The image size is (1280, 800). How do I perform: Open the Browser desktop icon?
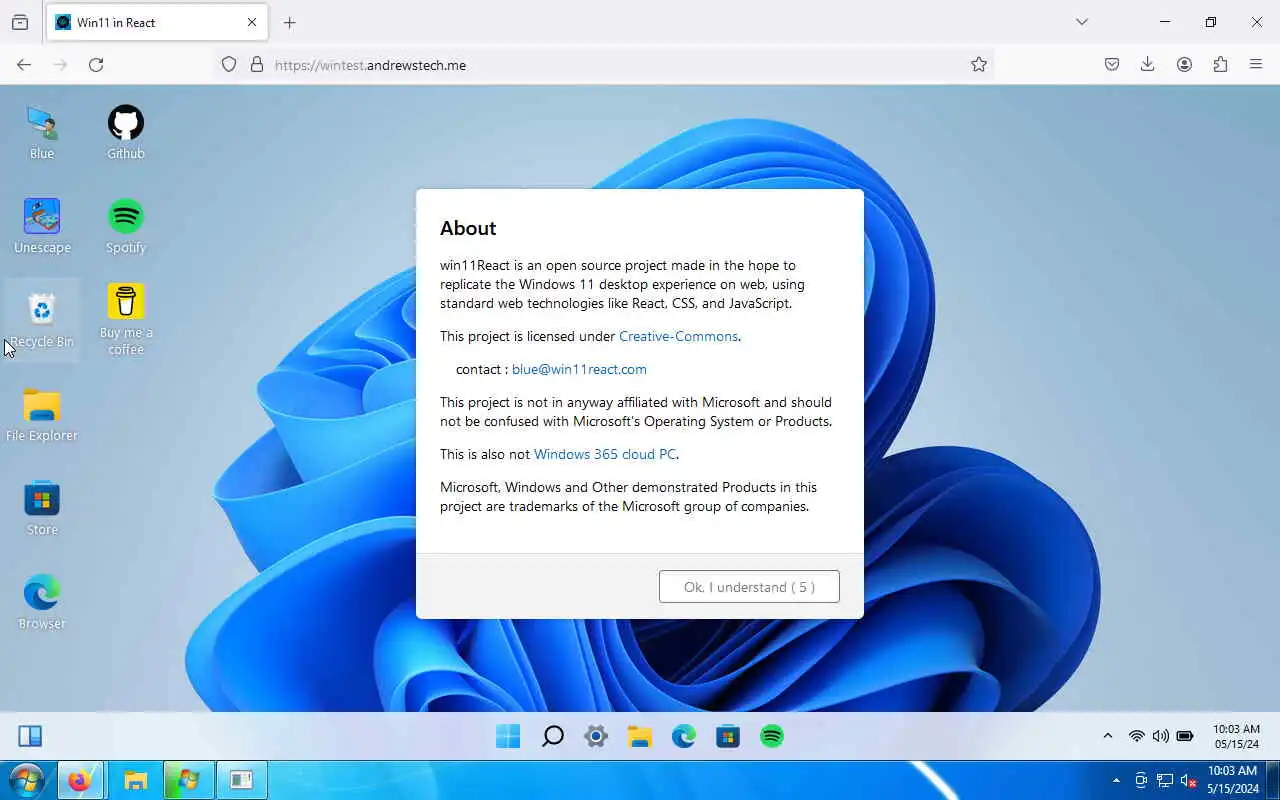42,602
